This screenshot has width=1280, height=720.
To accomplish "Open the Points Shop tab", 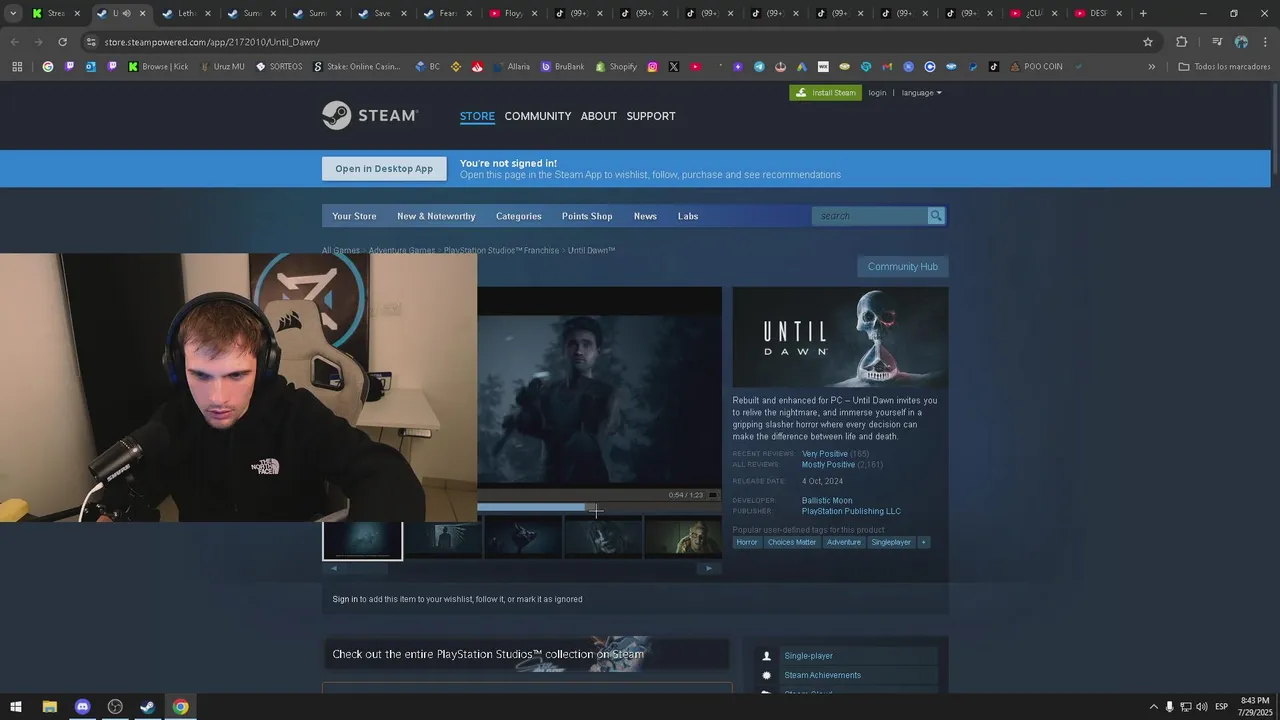I will click(x=587, y=216).
